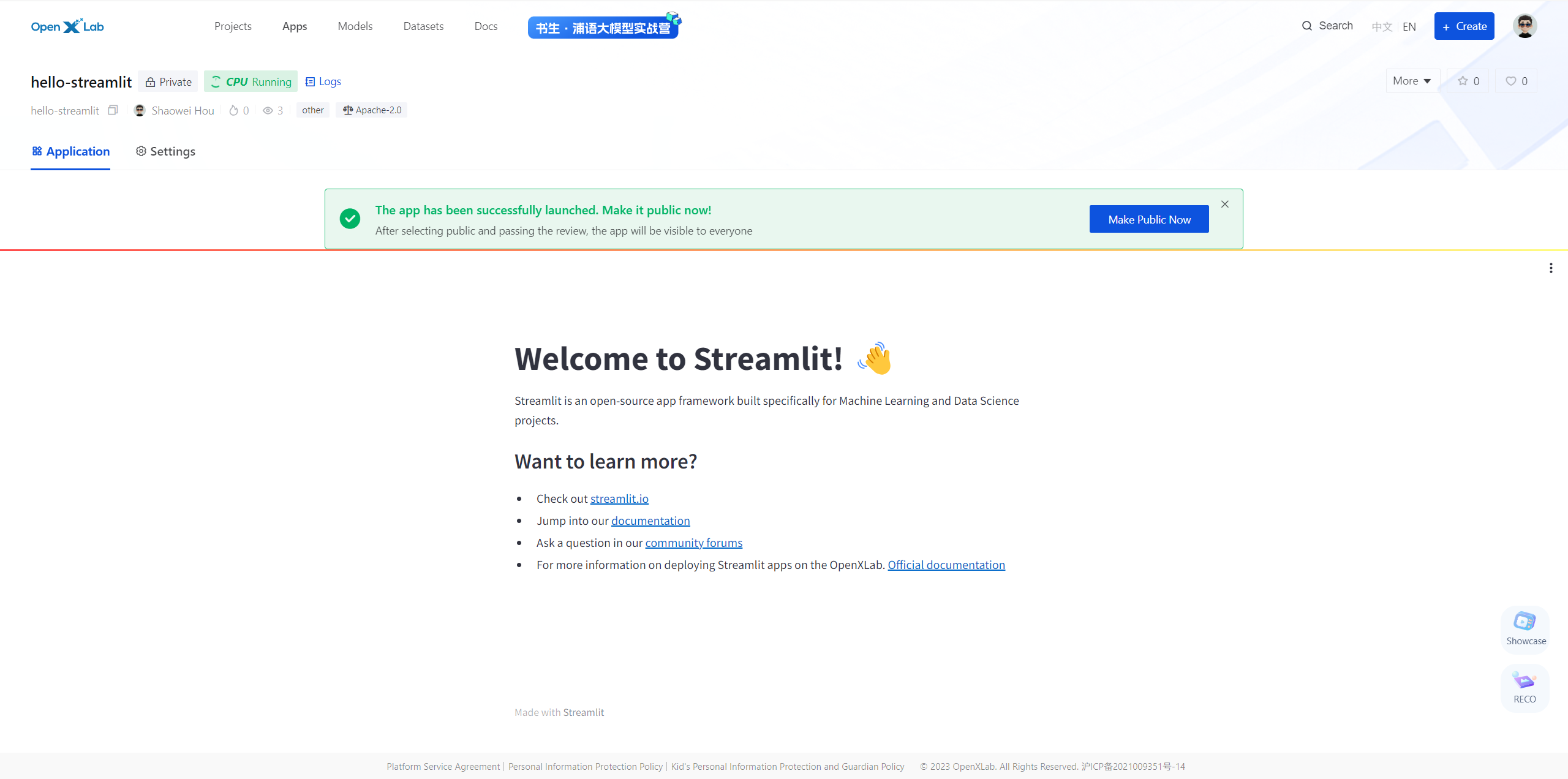
Task: Open the Showcase floating widget
Action: (1525, 629)
